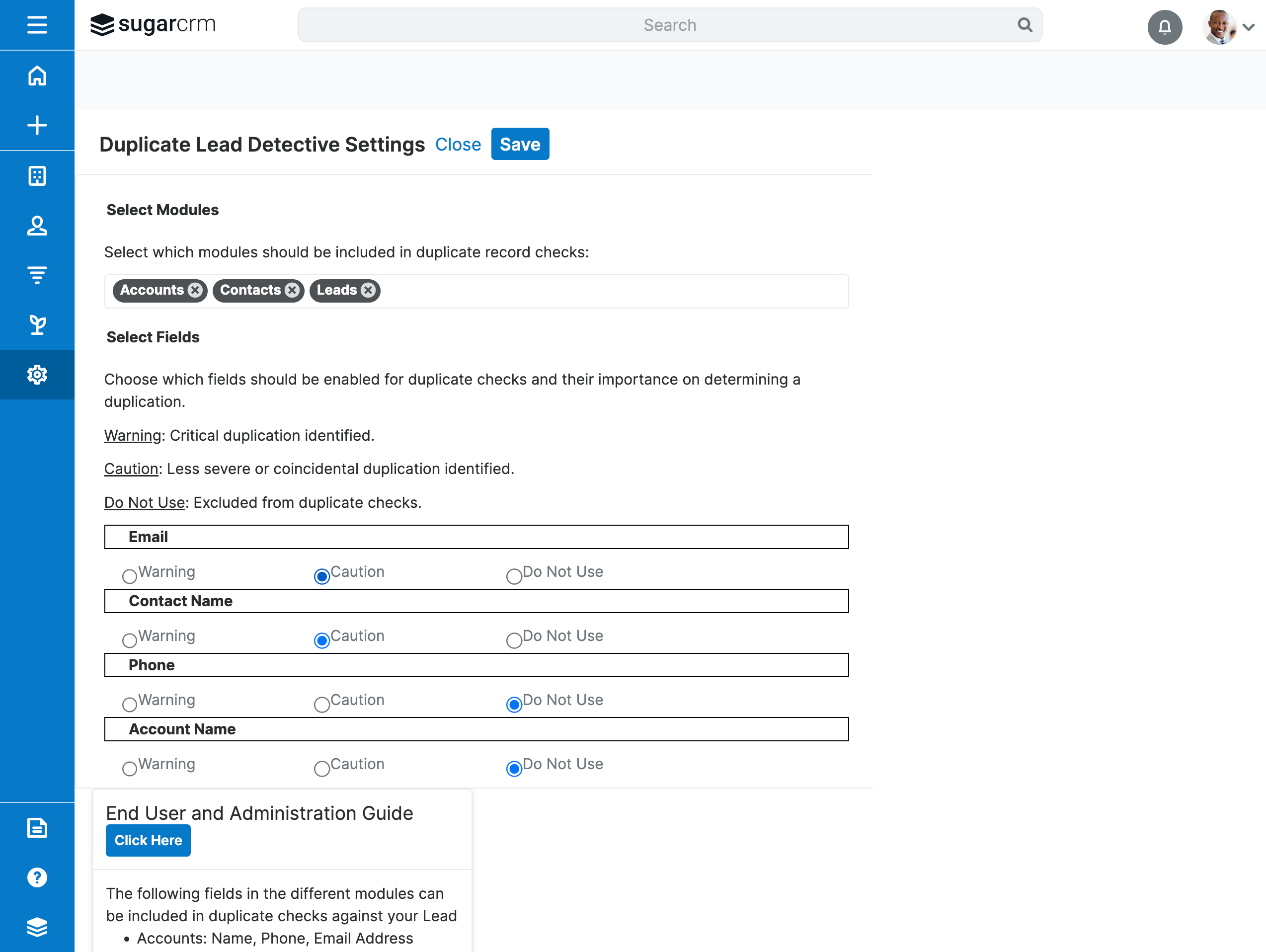Open the user avatar menu
This screenshot has width=1266, height=952.
(x=1219, y=27)
